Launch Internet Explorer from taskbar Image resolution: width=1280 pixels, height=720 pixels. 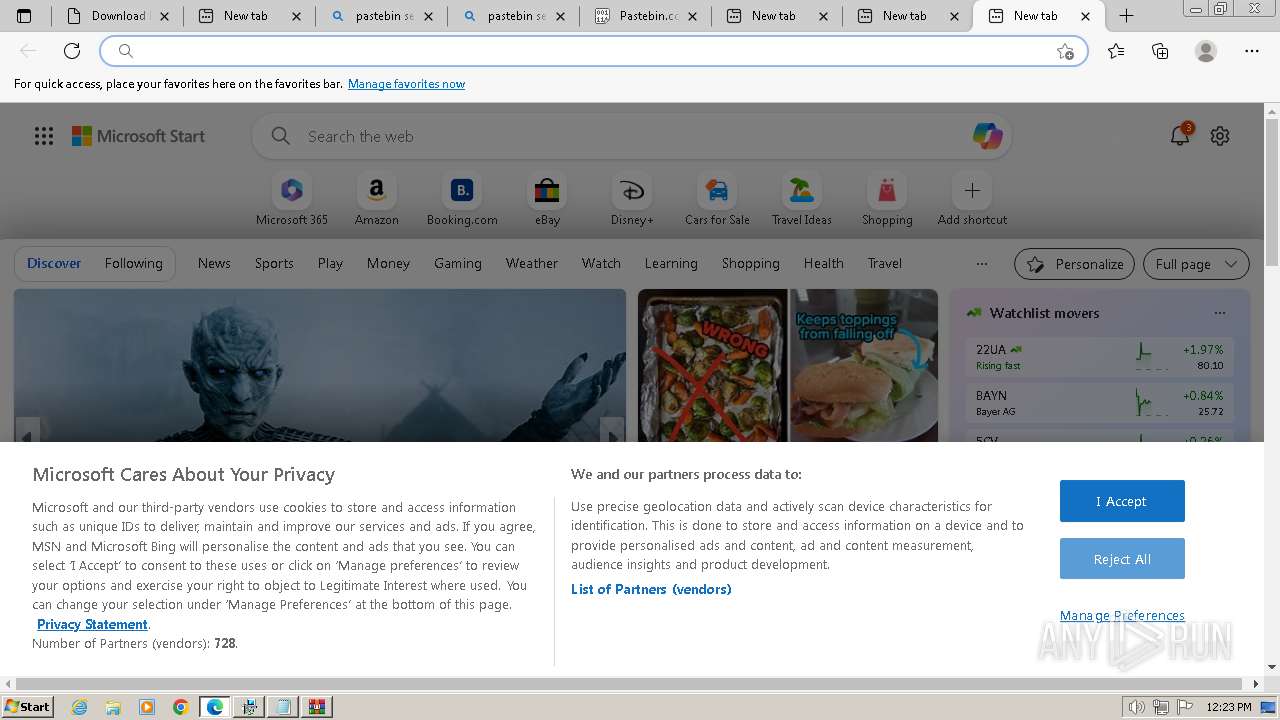[x=80, y=707]
